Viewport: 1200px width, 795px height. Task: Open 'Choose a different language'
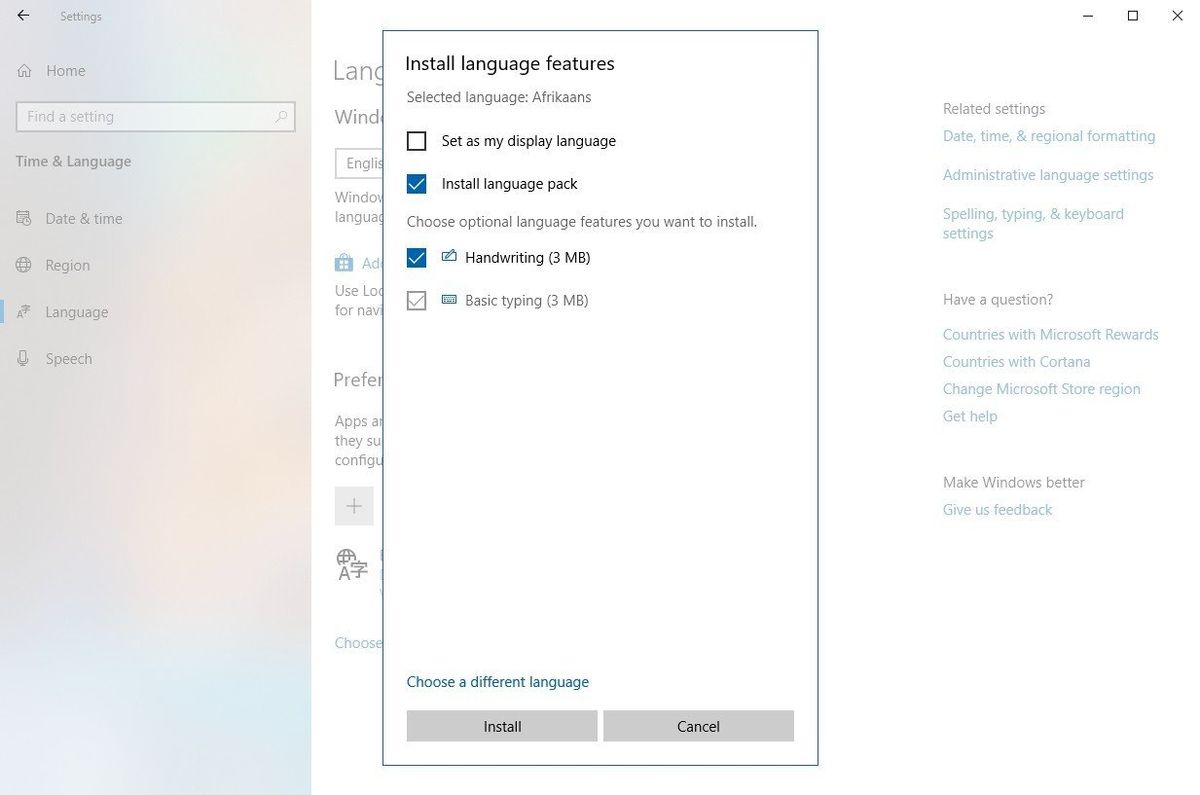(497, 681)
